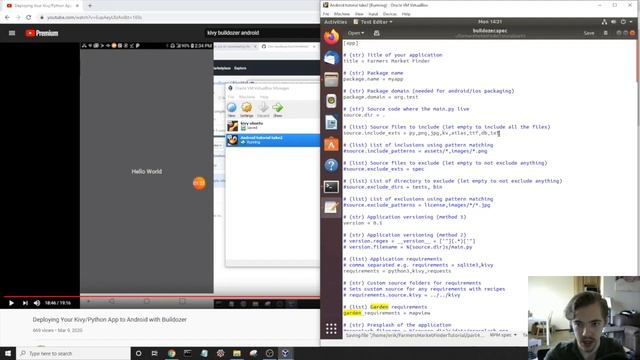Open VirtualBox View menu
The image size is (640, 360).
(359, 14)
